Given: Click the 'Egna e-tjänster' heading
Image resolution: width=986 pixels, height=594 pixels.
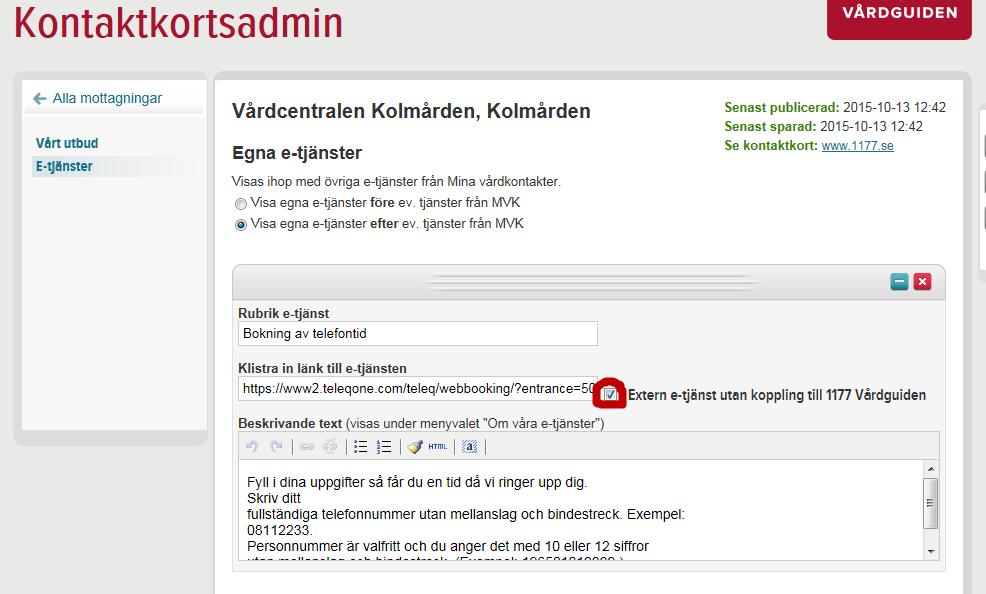Looking at the screenshot, I should pos(297,153).
